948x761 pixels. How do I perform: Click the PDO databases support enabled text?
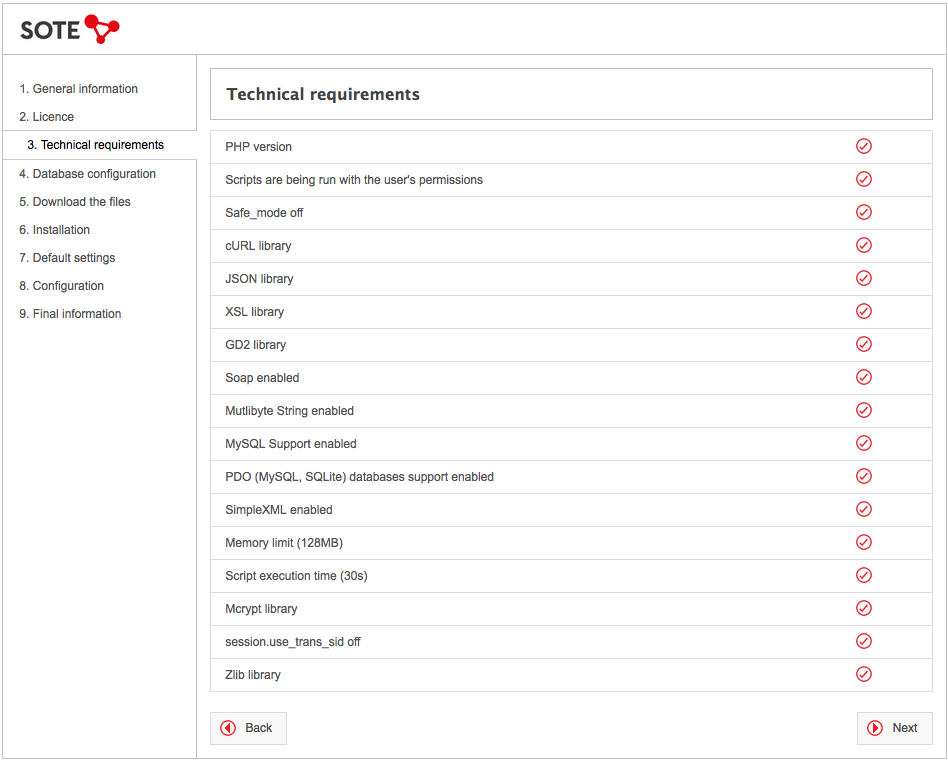tap(359, 477)
